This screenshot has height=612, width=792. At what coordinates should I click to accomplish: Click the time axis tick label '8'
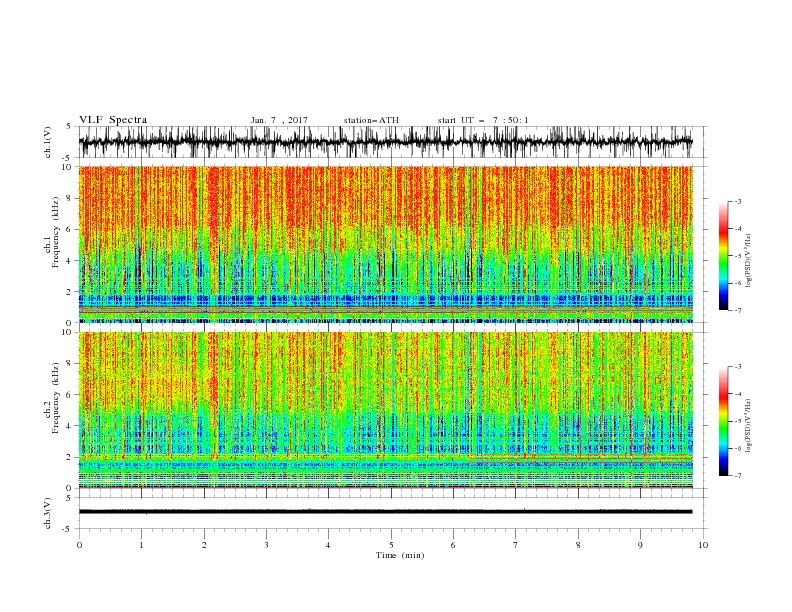tap(578, 545)
